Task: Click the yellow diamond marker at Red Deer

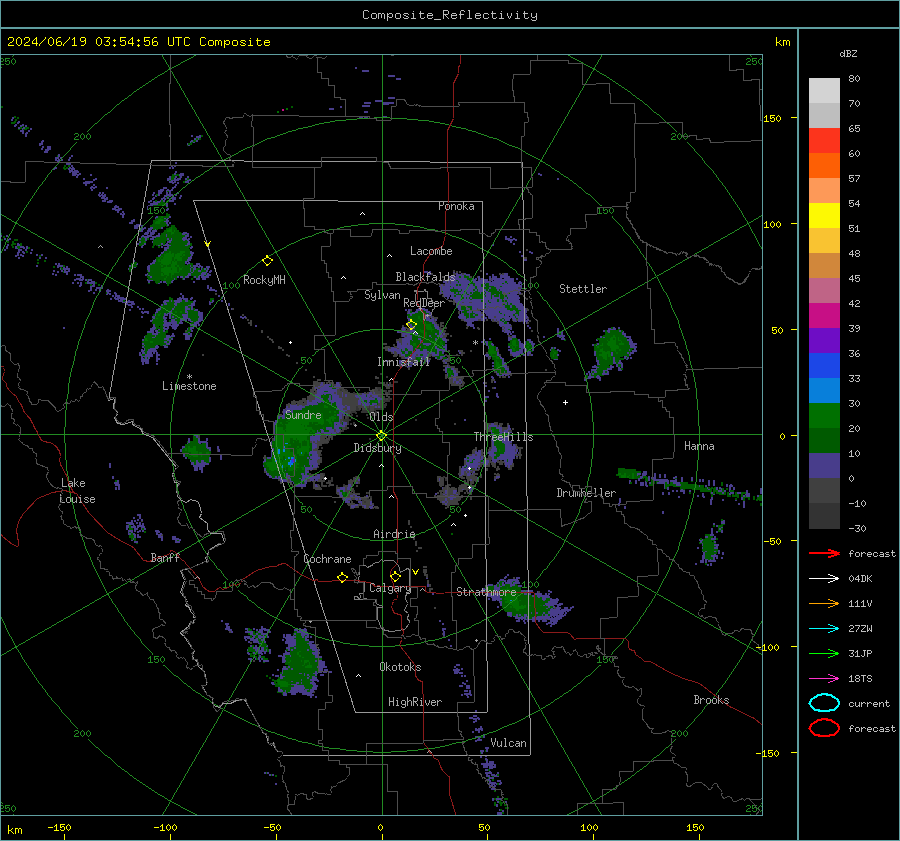Action: pos(411,325)
